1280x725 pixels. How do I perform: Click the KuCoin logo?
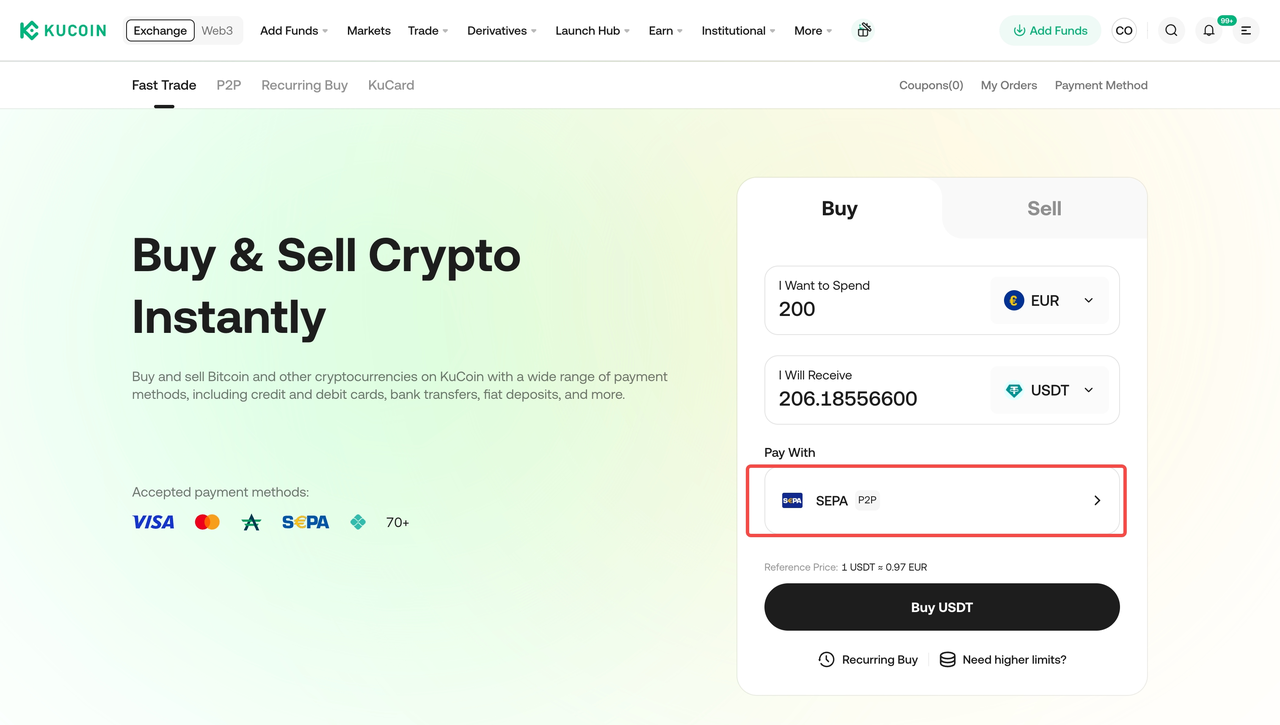(63, 30)
